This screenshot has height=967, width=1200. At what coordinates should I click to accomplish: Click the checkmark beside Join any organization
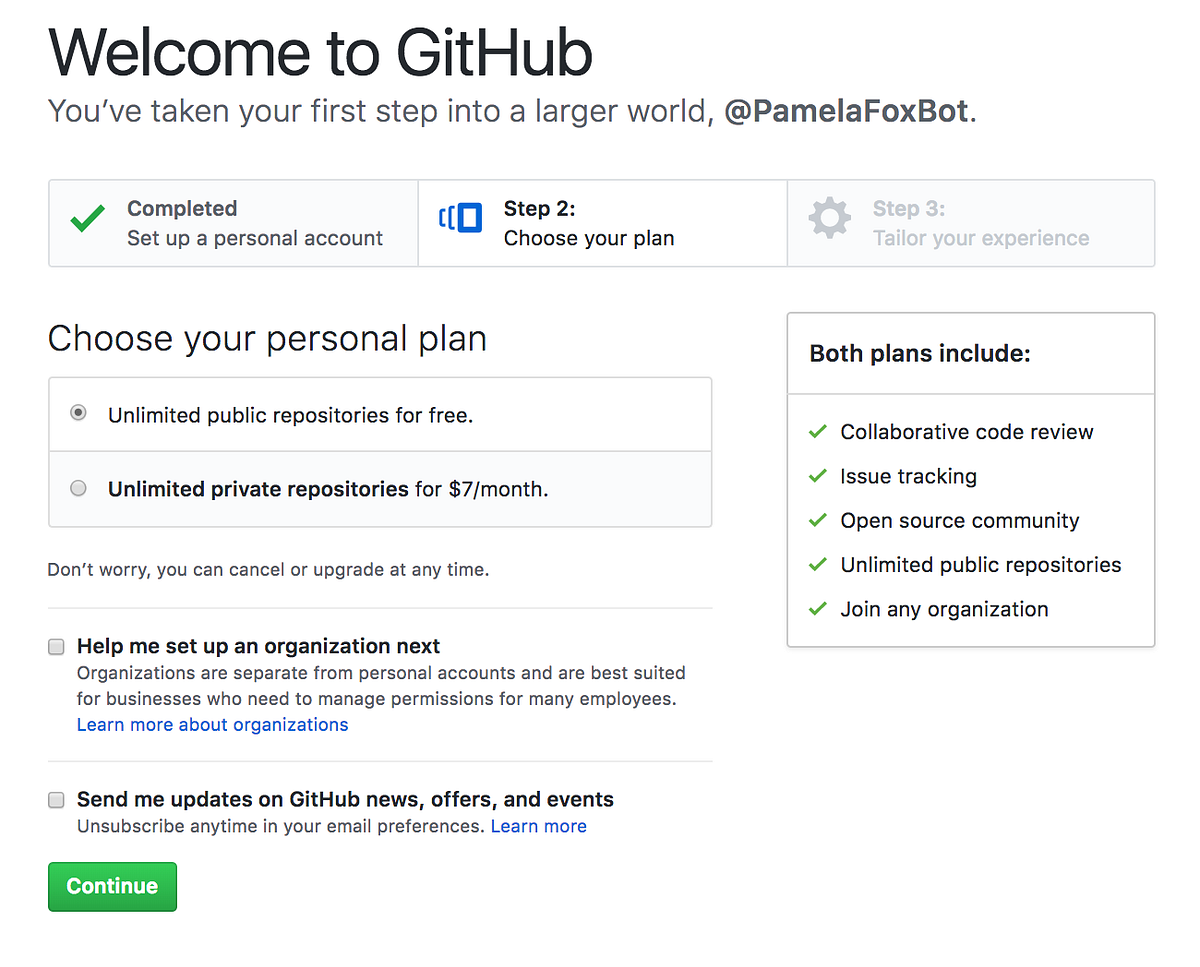click(x=817, y=608)
